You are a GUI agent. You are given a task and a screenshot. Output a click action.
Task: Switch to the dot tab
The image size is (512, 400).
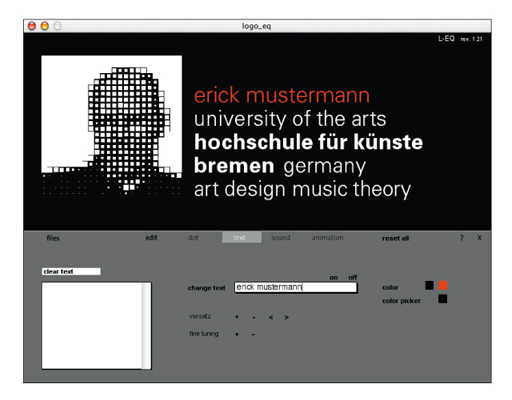point(193,238)
